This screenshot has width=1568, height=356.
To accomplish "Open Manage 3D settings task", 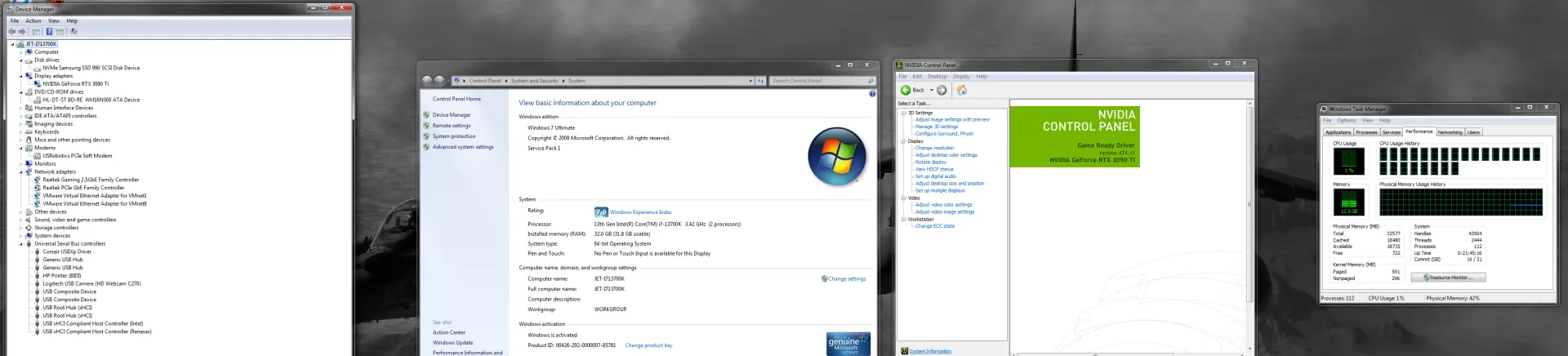I will [937, 127].
